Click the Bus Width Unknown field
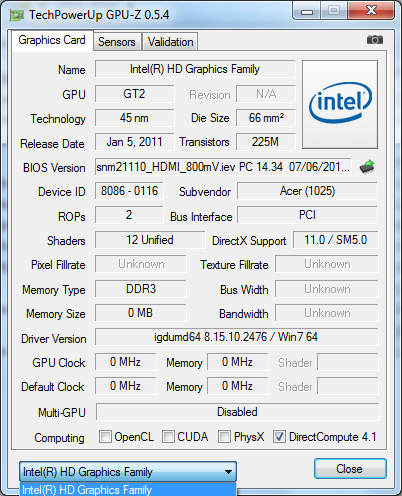Viewport: 402px width, 496px height. pyautogui.click(x=327, y=289)
